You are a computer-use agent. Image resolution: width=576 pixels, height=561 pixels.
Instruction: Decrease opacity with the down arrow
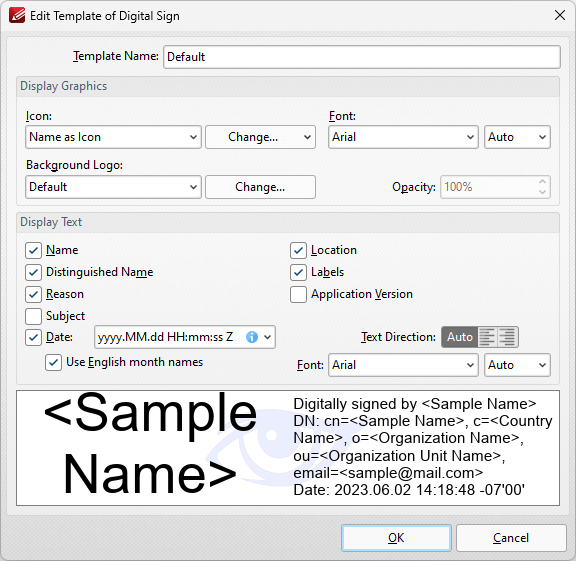[542, 192]
